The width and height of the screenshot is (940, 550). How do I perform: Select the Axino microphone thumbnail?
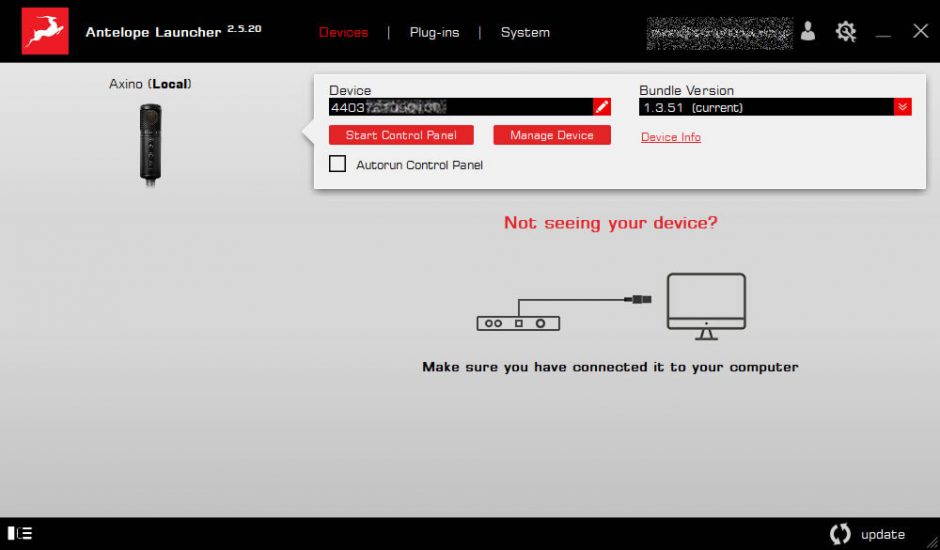coord(150,144)
